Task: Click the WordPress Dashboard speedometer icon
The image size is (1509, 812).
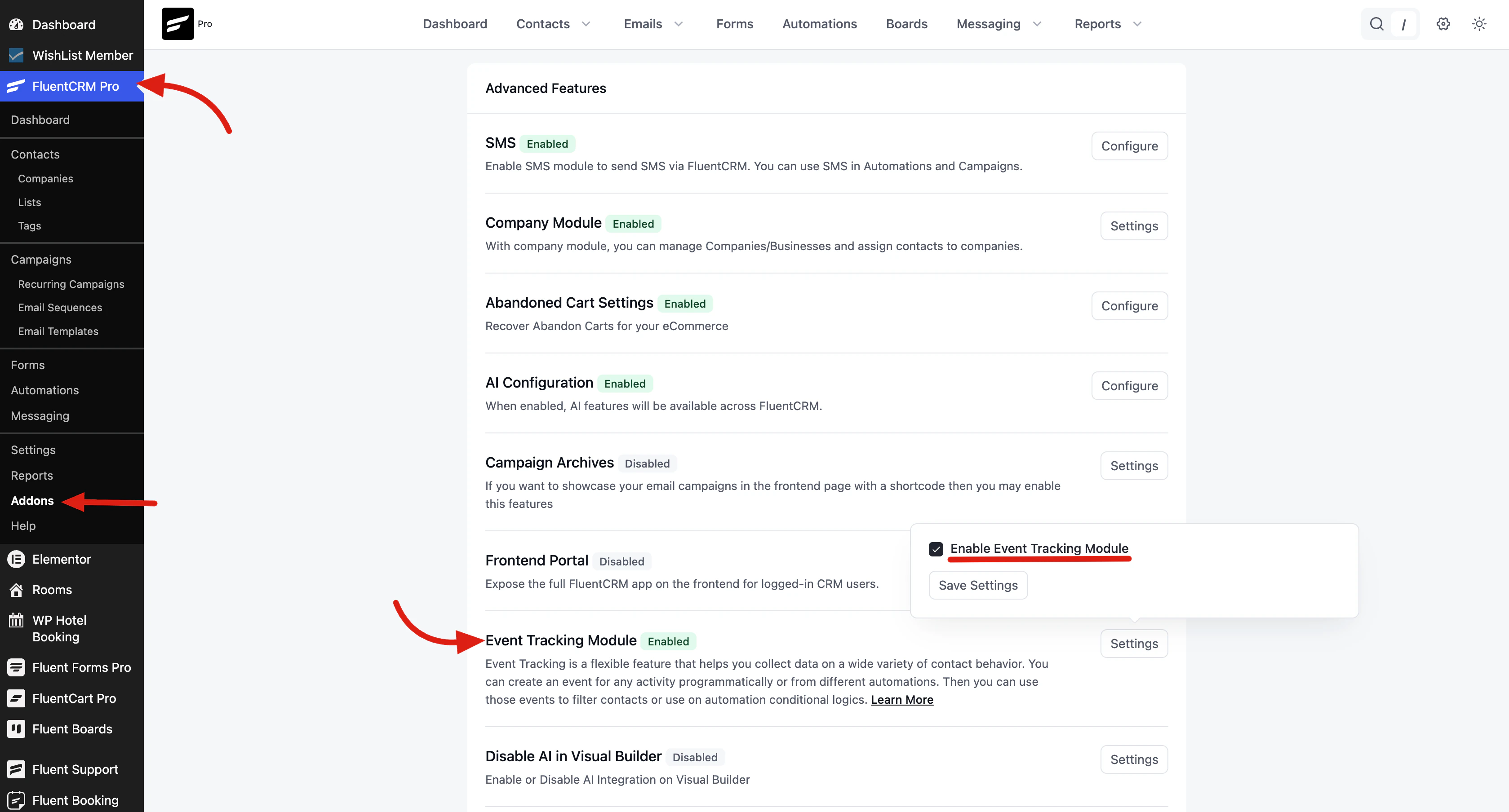Action: pos(16,25)
